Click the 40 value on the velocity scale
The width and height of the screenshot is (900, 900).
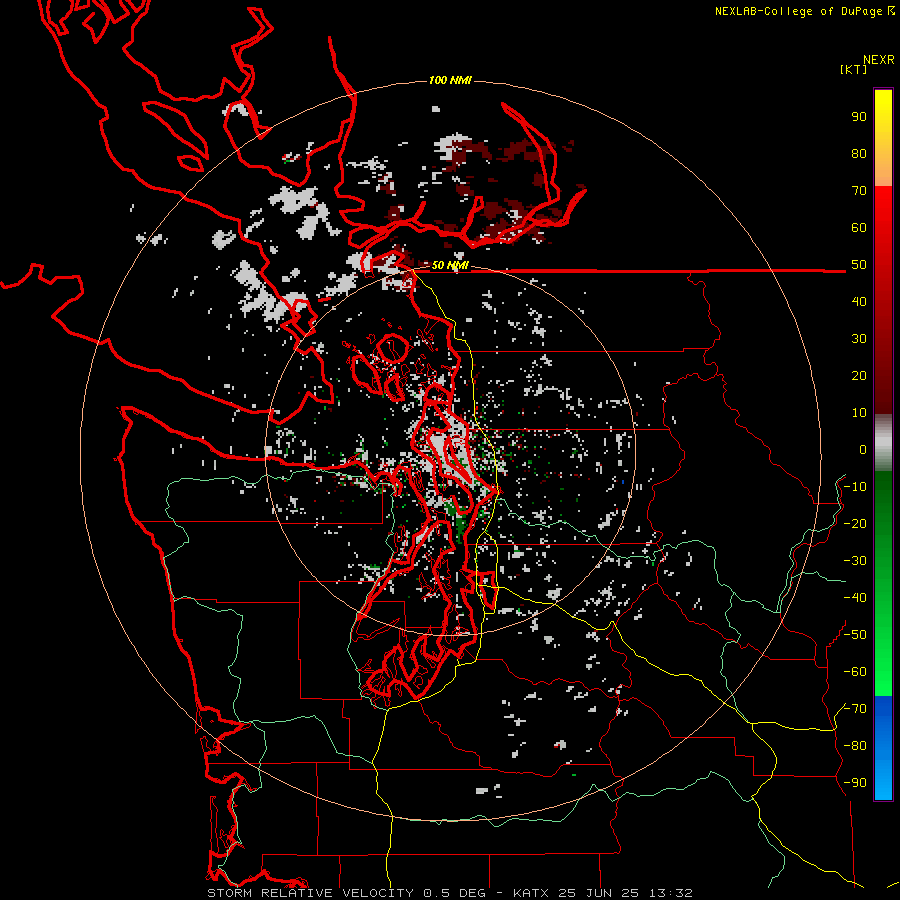coord(859,302)
